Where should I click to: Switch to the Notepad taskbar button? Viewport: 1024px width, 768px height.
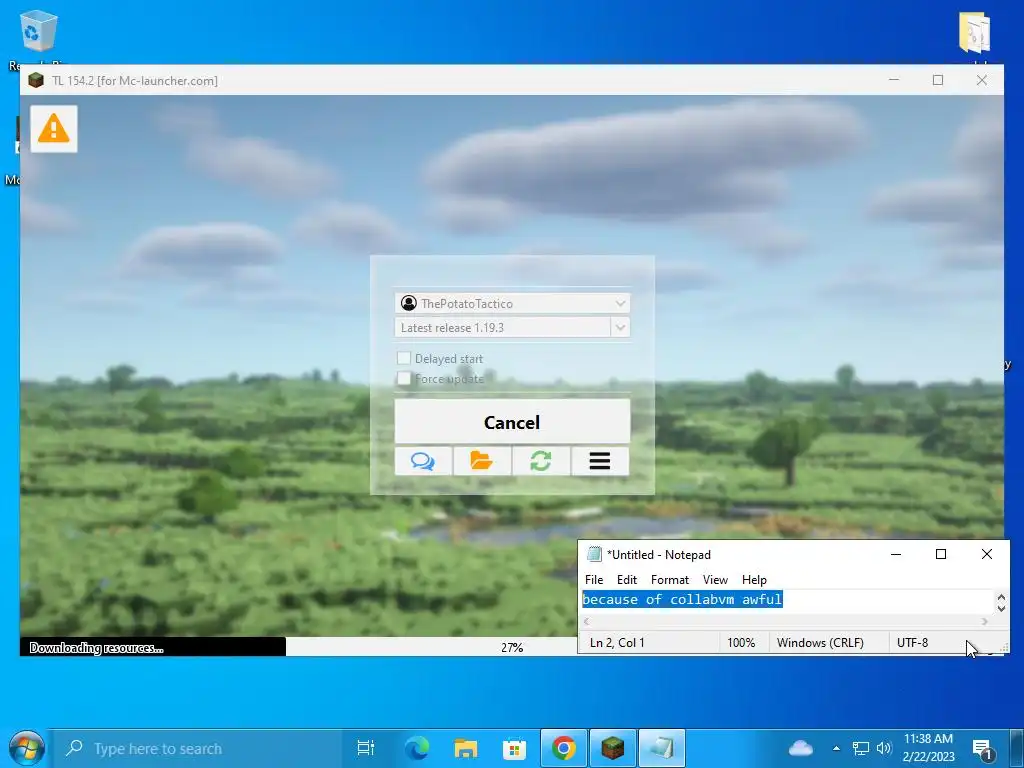[662, 748]
